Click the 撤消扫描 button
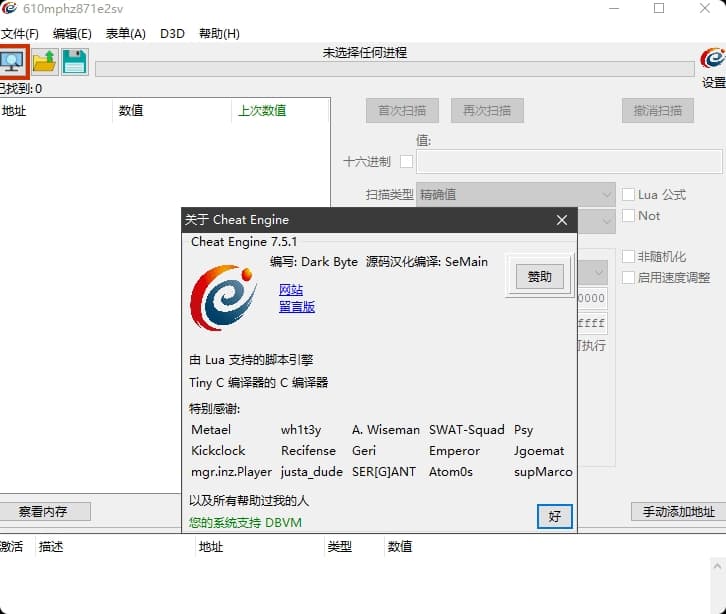 tap(658, 111)
